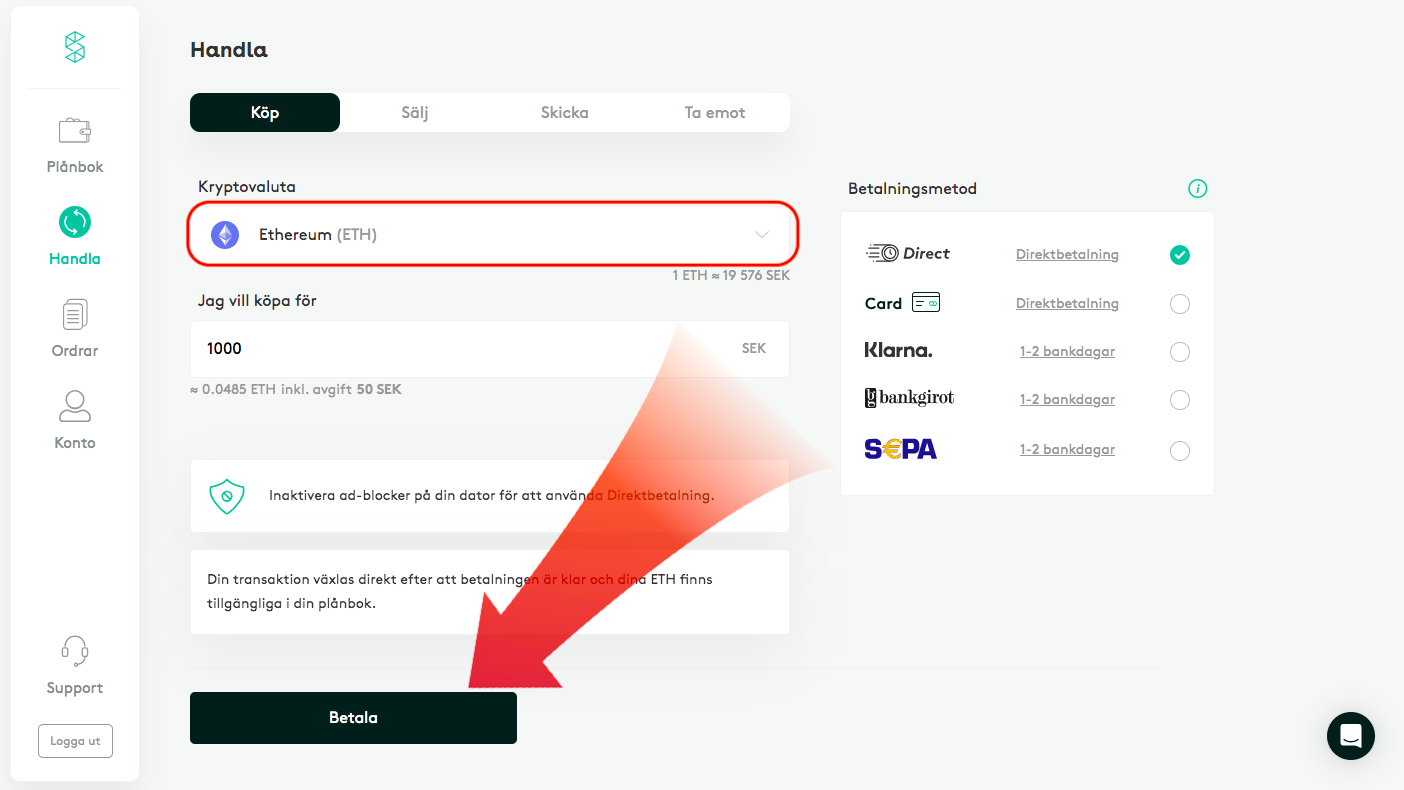Open the chat widget bubble
Image resolution: width=1404 pixels, height=790 pixels.
coord(1350,736)
